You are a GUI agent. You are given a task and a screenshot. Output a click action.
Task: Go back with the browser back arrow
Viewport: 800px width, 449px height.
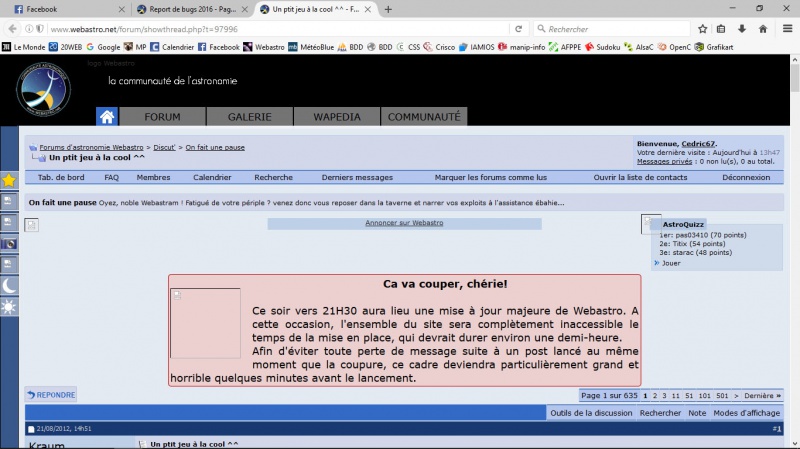tap(12, 29)
